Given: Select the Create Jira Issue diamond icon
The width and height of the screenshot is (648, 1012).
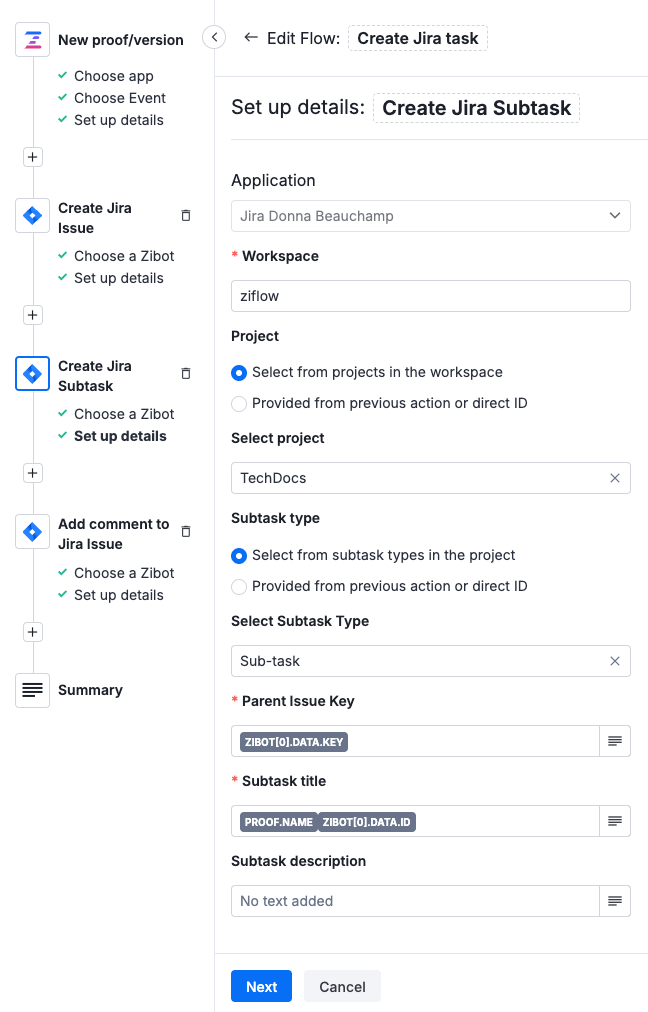Looking at the screenshot, I should click(x=31, y=215).
